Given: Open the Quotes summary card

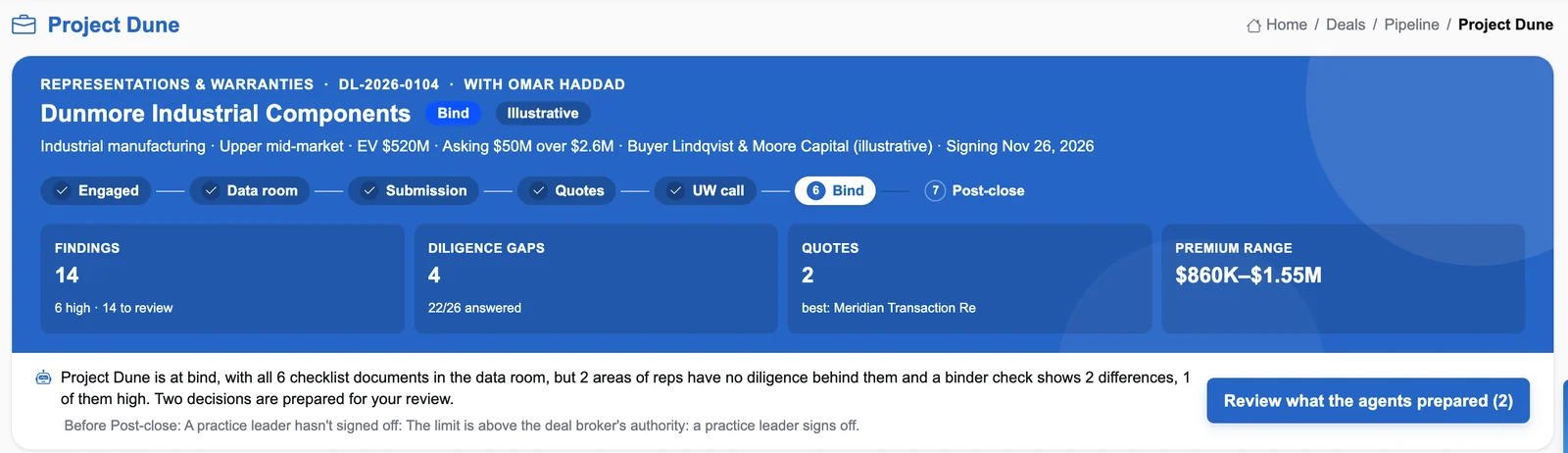Looking at the screenshot, I should pyautogui.click(x=969, y=278).
